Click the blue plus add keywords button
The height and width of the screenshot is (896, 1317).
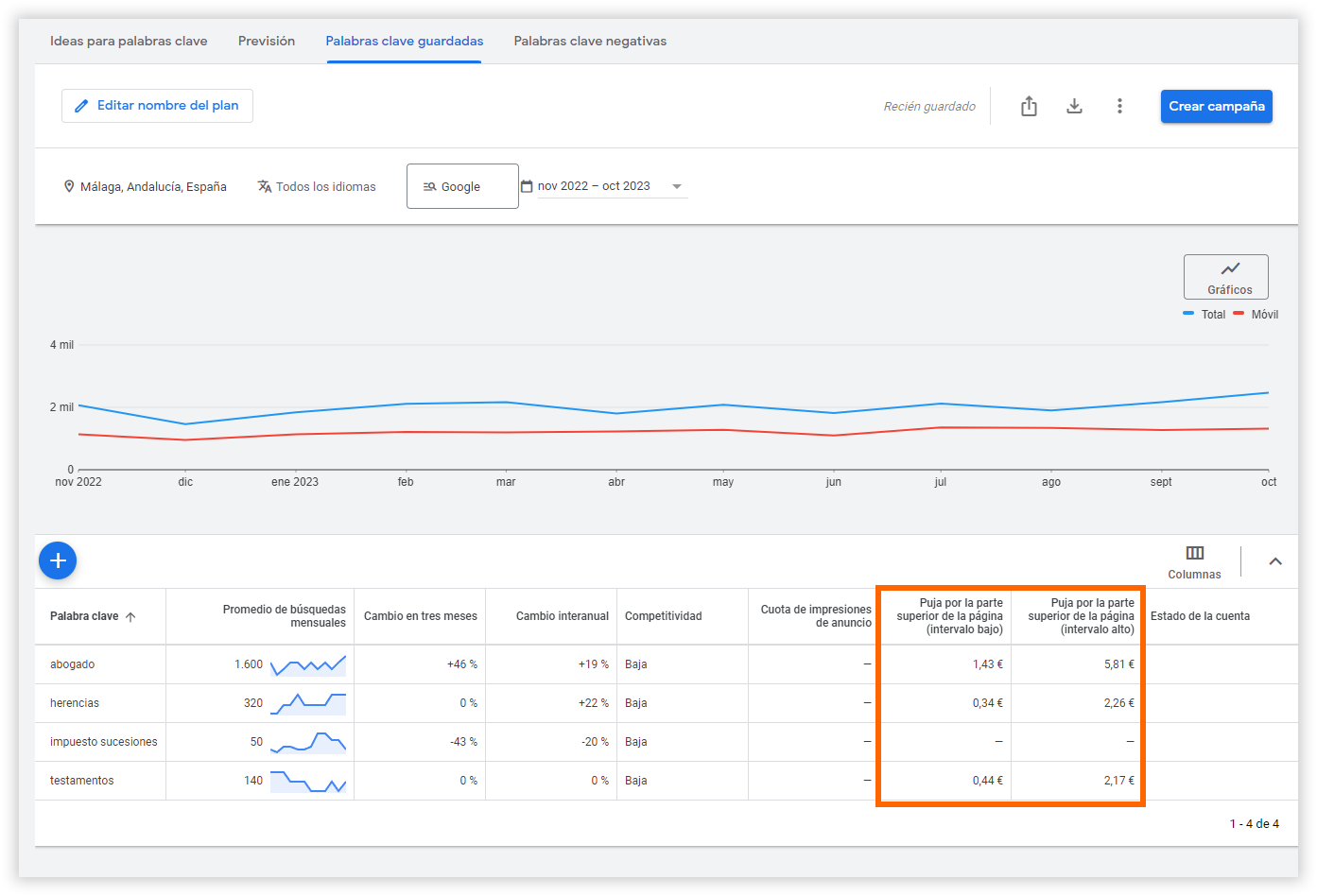(58, 561)
